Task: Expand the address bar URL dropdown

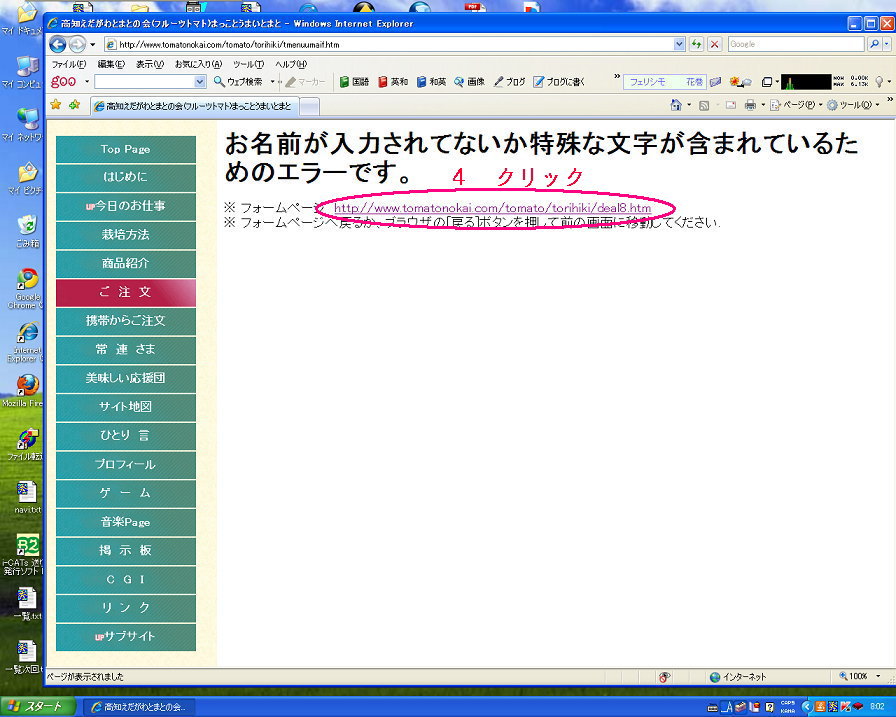Action: click(680, 44)
